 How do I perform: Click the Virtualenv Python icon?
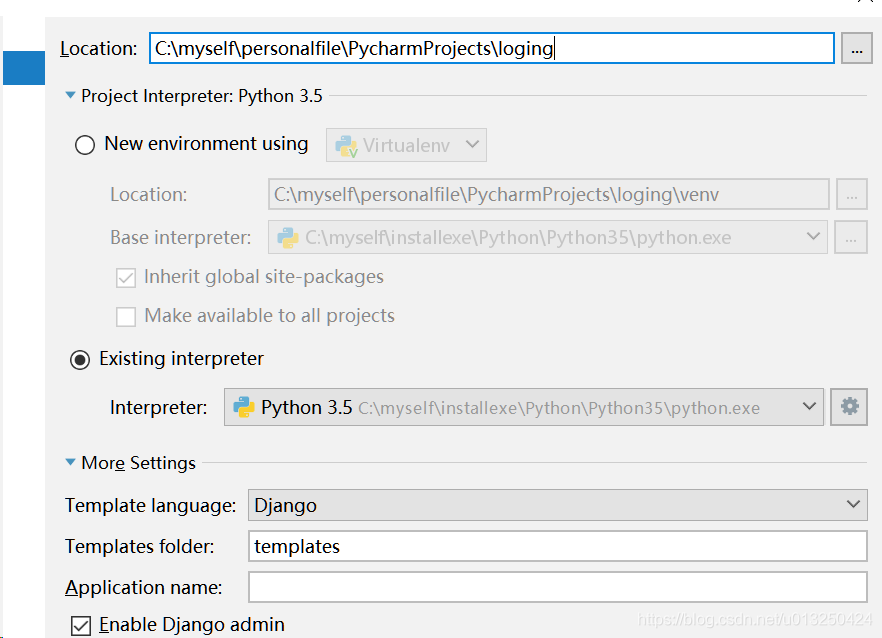[x=346, y=146]
